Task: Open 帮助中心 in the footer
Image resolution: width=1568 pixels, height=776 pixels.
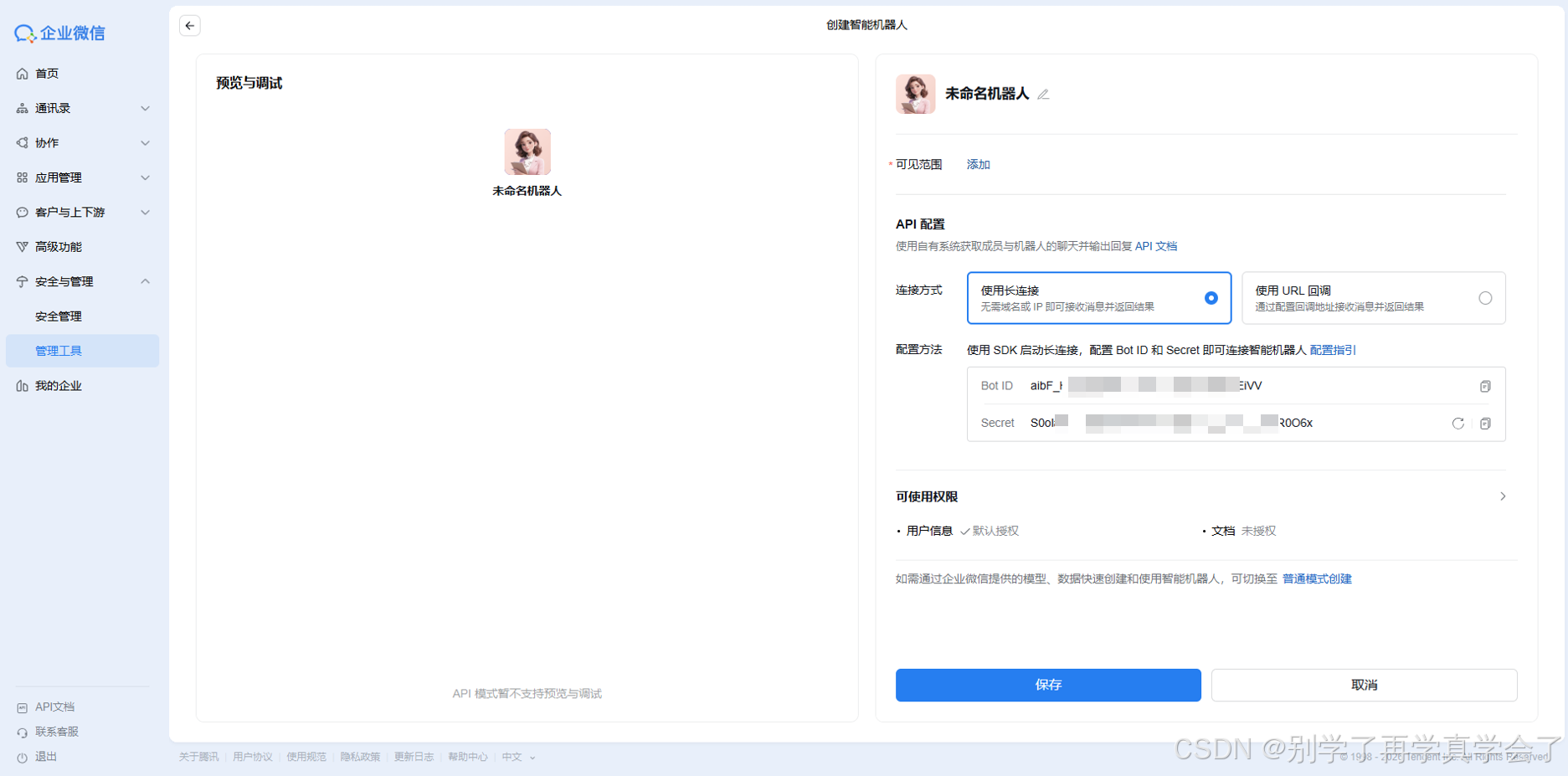Action: pos(467,756)
